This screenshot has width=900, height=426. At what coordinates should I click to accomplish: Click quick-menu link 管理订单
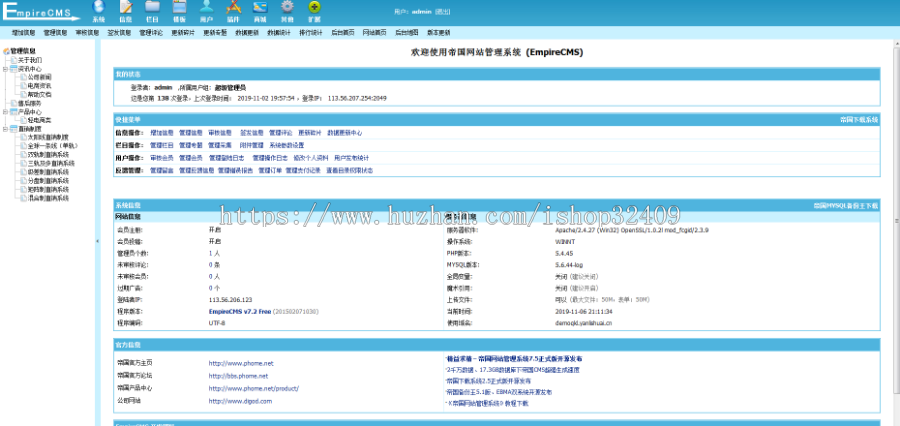coord(270,171)
